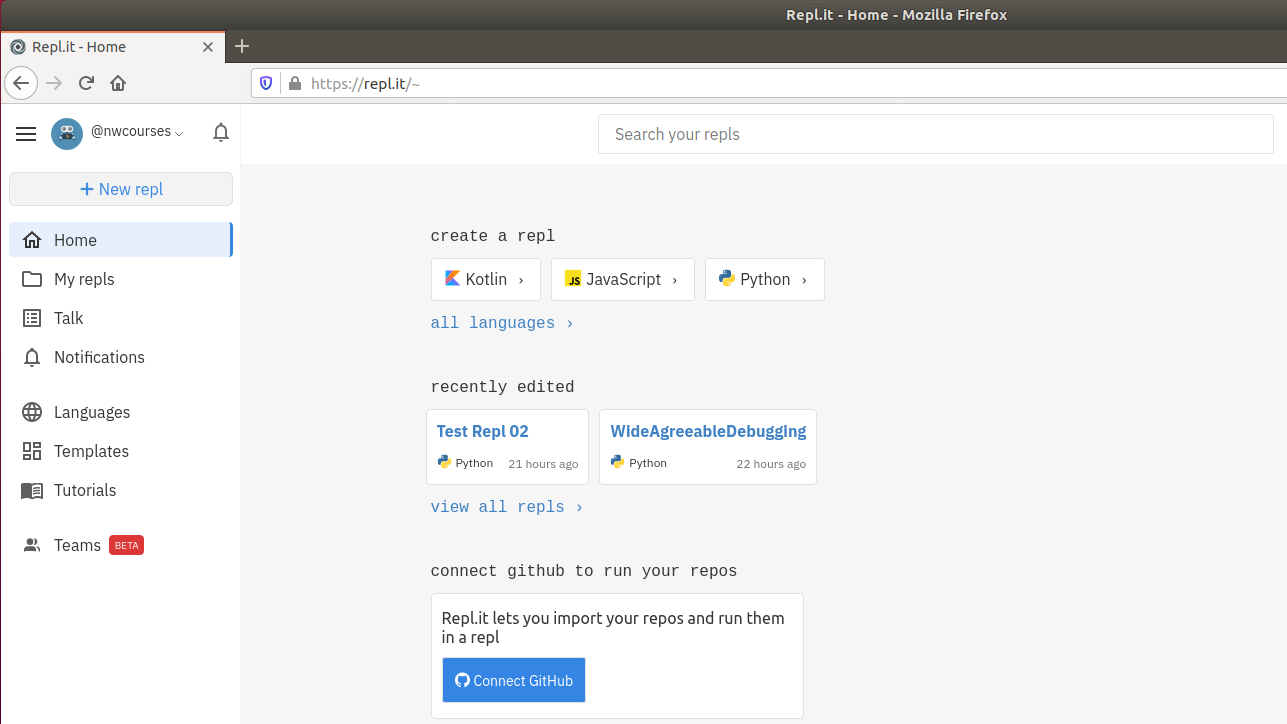Click the Search your repls field
1287x724 pixels.
tap(936, 134)
